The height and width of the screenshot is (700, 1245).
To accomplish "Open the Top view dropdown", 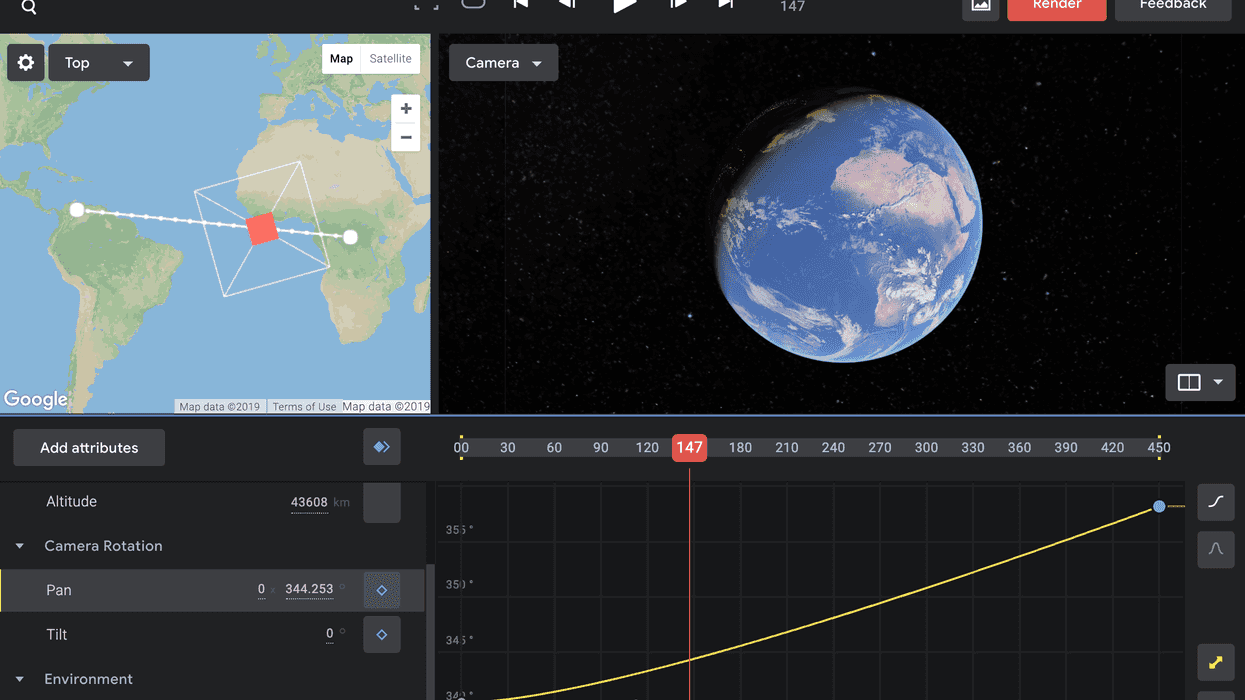I will pyautogui.click(x=99, y=63).
